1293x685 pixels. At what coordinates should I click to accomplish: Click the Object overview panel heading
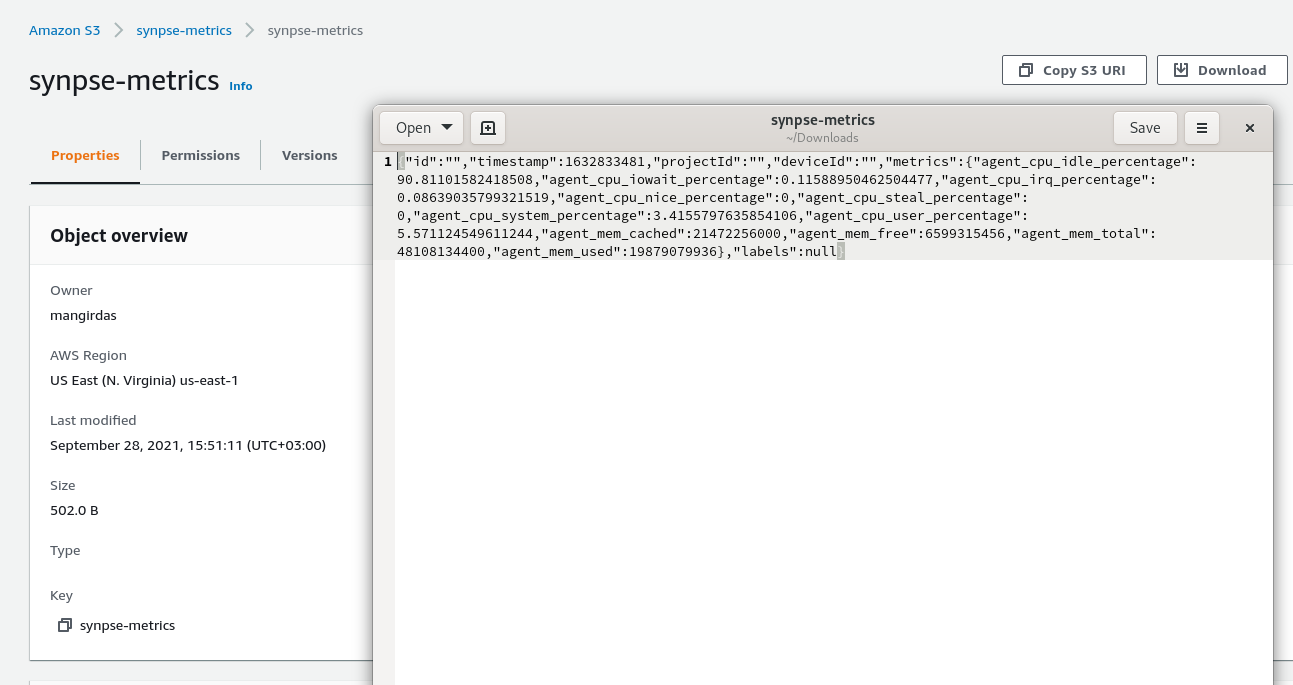[x=119, y=236]
